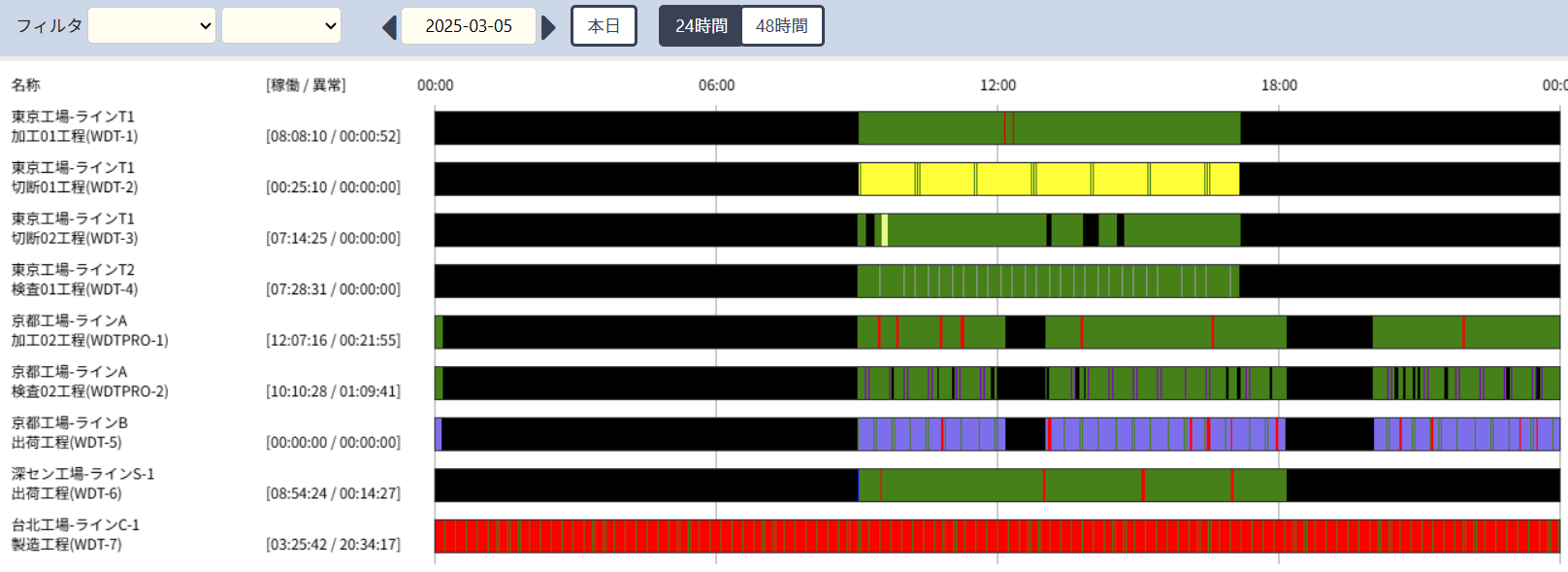Go to previous day arrow

(389, 27)
